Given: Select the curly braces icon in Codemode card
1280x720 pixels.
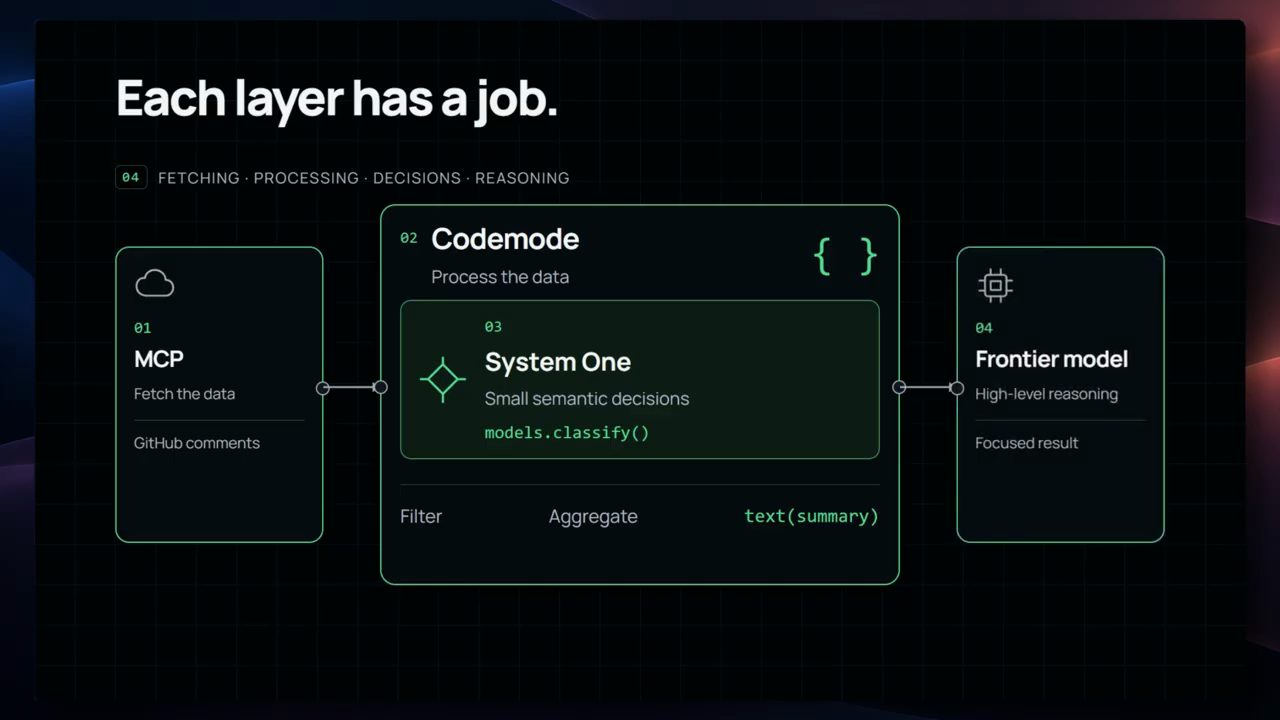Looking at the screenshot, I should [845, 257].
